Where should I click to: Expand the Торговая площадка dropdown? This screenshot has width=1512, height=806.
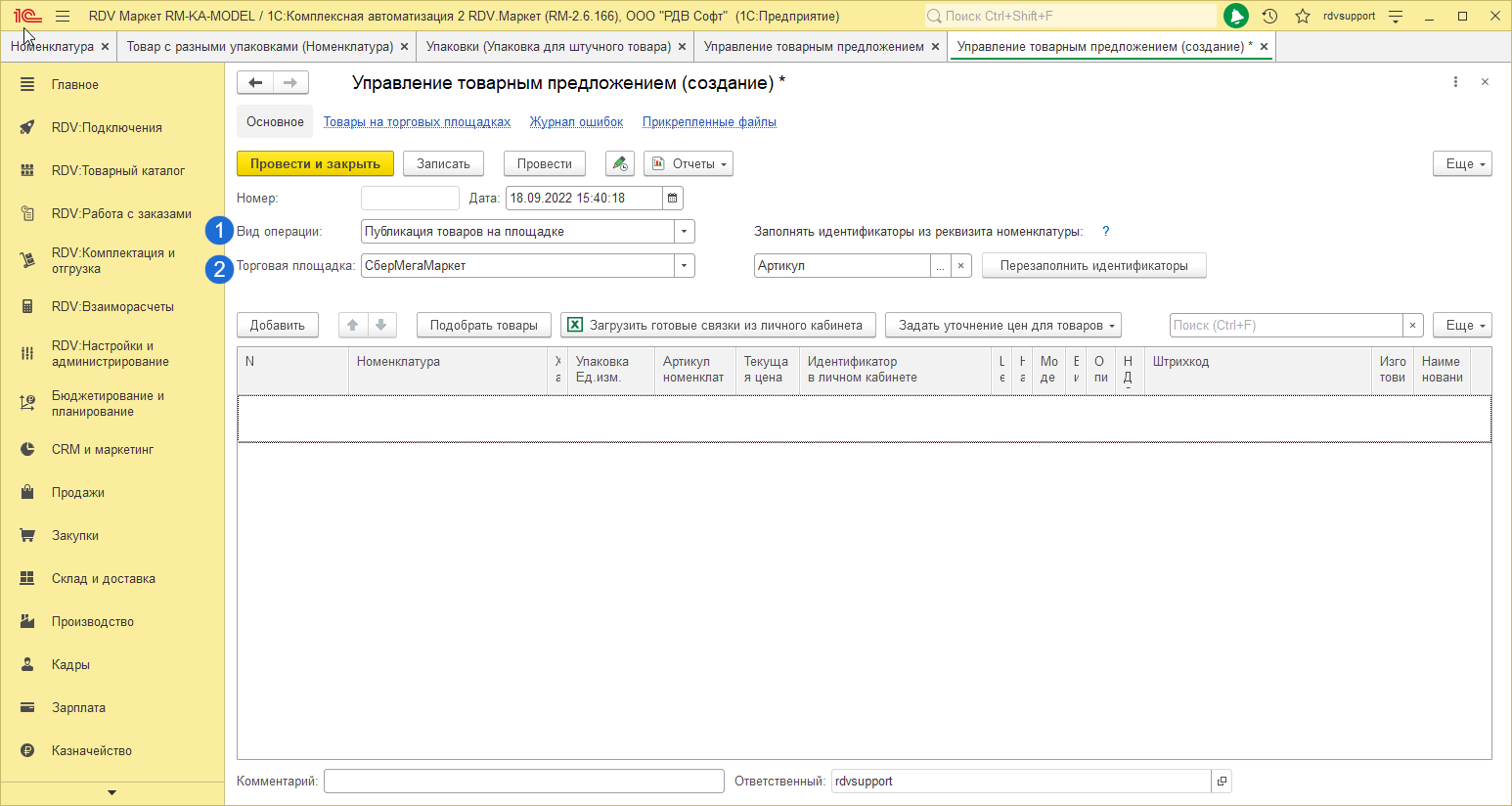click(x=685, y=266)
